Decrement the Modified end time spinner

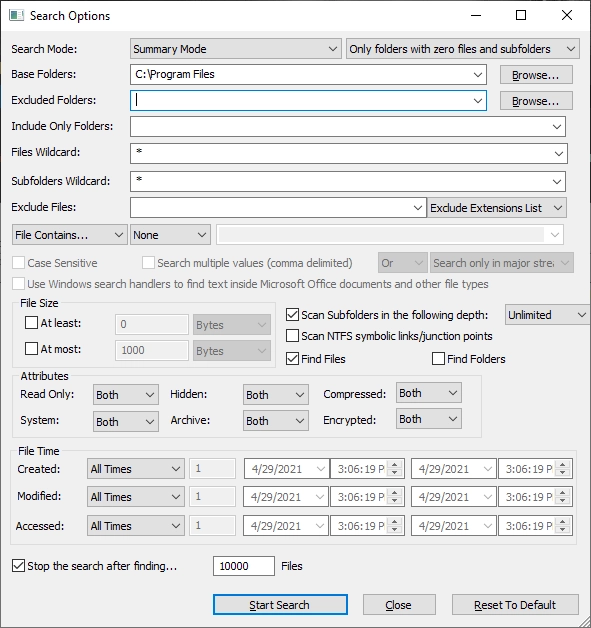(x=563, y=501)
